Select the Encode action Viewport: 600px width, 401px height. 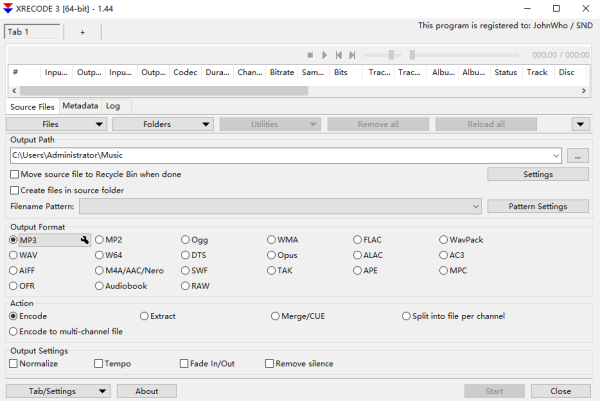28,316
